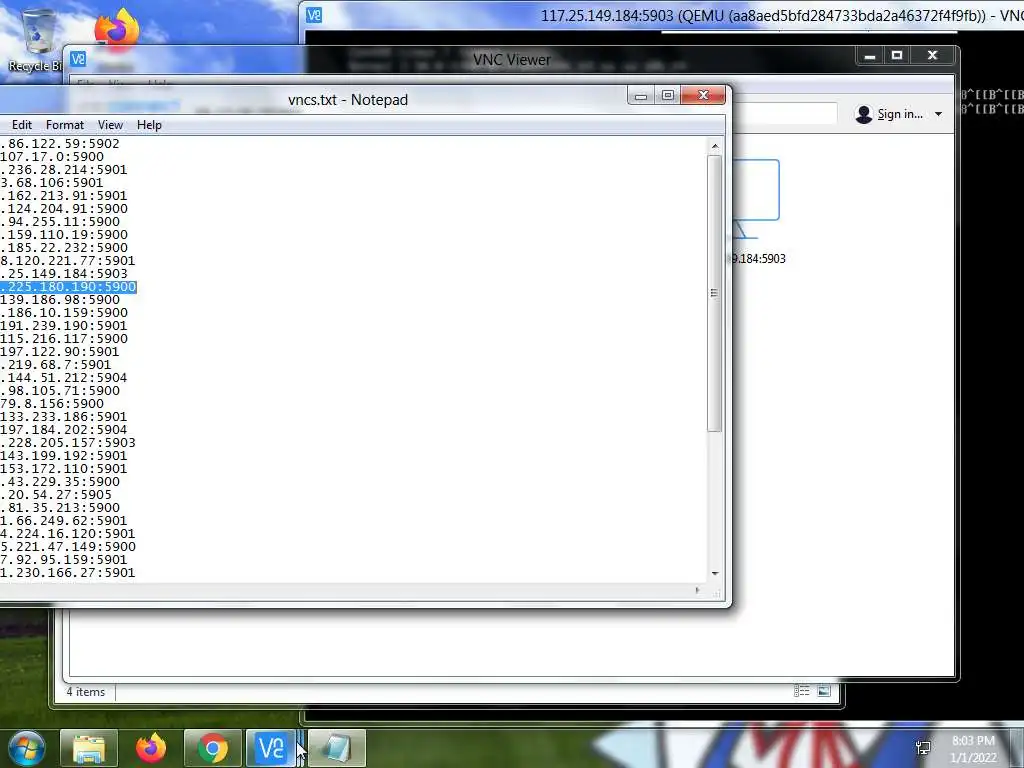This screenshot has width=1024, height=768.
Task: Open File Explorer from the taskbar
Action: click(89, 748)
